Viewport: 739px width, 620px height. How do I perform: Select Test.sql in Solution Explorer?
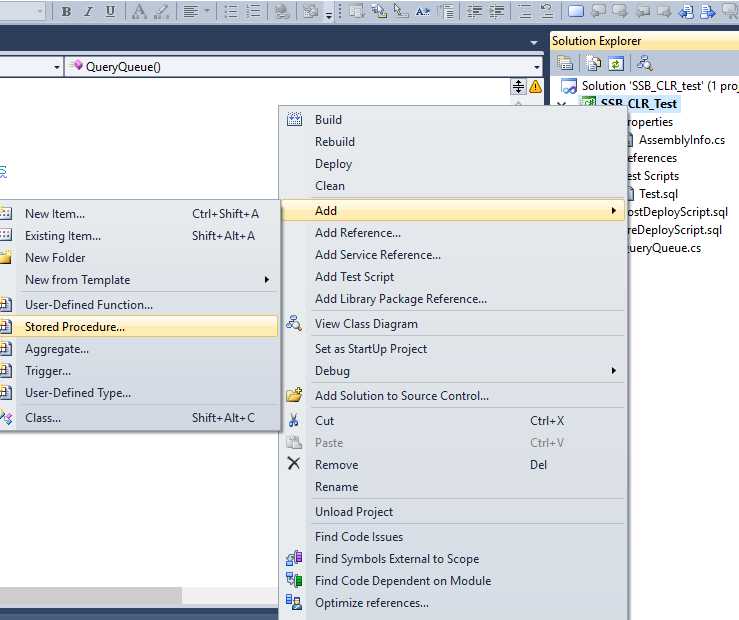658,194
